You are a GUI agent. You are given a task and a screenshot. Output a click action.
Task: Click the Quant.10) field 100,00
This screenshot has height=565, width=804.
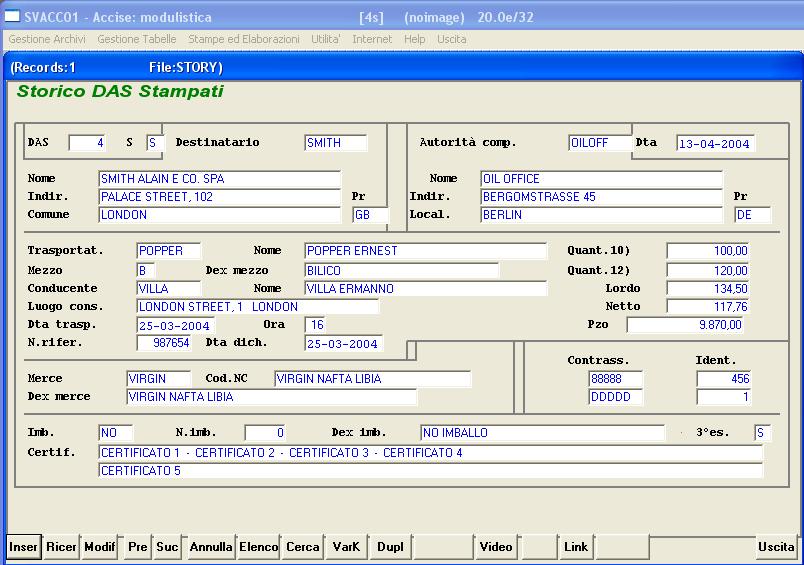point(708,251)
